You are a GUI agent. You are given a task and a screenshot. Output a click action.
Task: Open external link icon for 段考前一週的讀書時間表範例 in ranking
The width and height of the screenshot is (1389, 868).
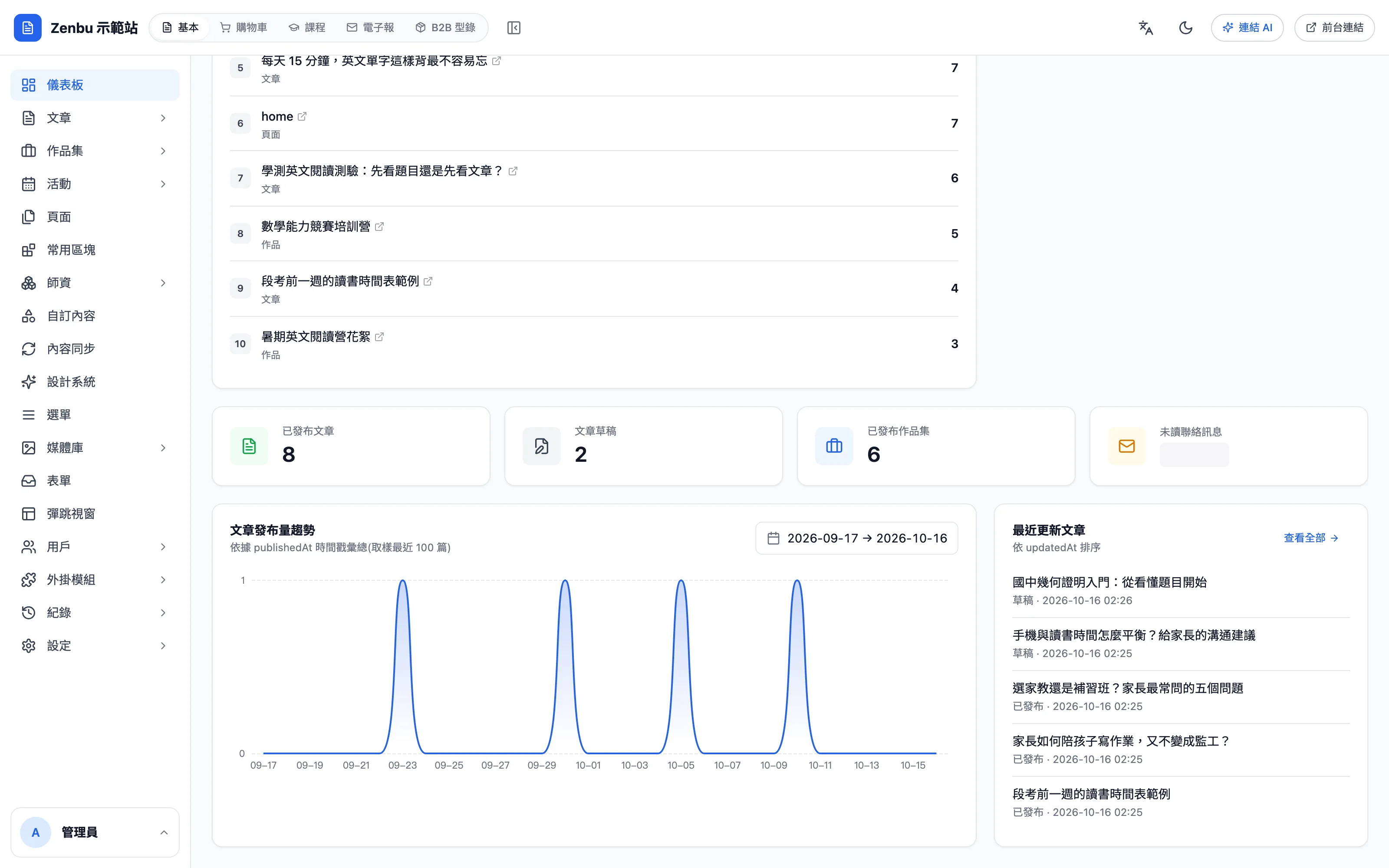point(428,281)
